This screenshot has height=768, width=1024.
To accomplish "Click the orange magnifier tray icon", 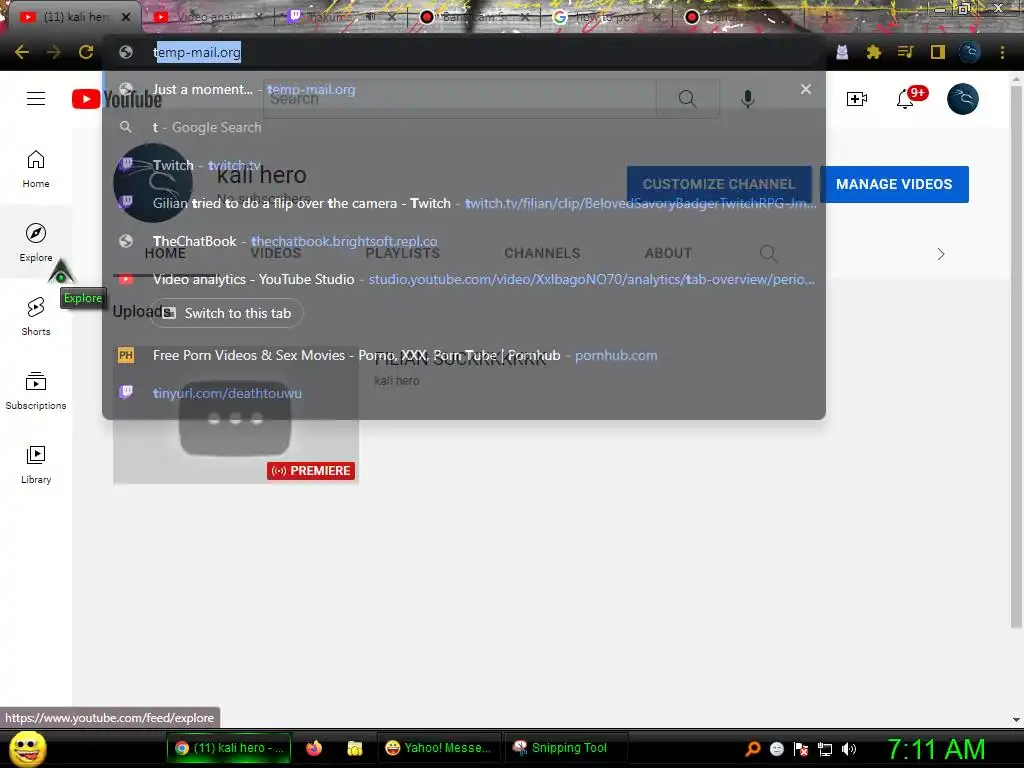I will click(x=752, y=749).
